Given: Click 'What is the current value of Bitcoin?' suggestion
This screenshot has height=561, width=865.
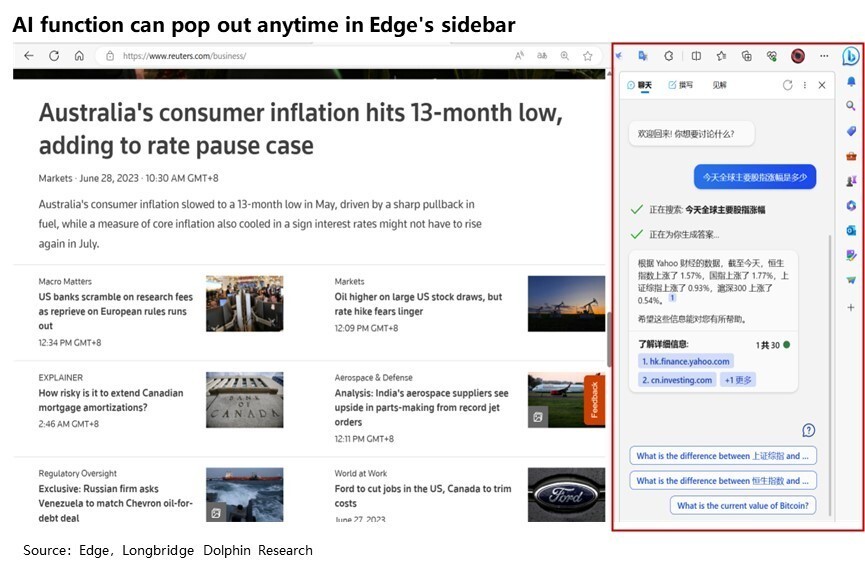Looking at the screenshot, I should [x=742, y=506].
